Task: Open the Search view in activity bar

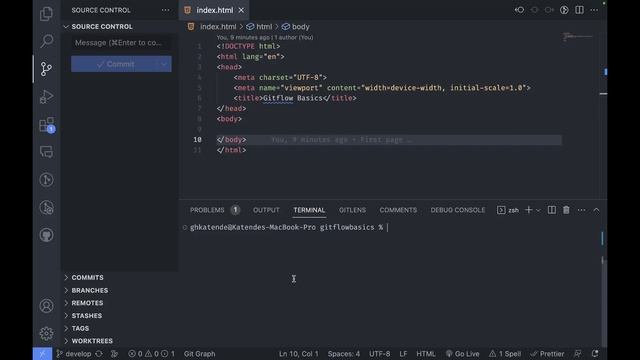Action: pos(46,41)
